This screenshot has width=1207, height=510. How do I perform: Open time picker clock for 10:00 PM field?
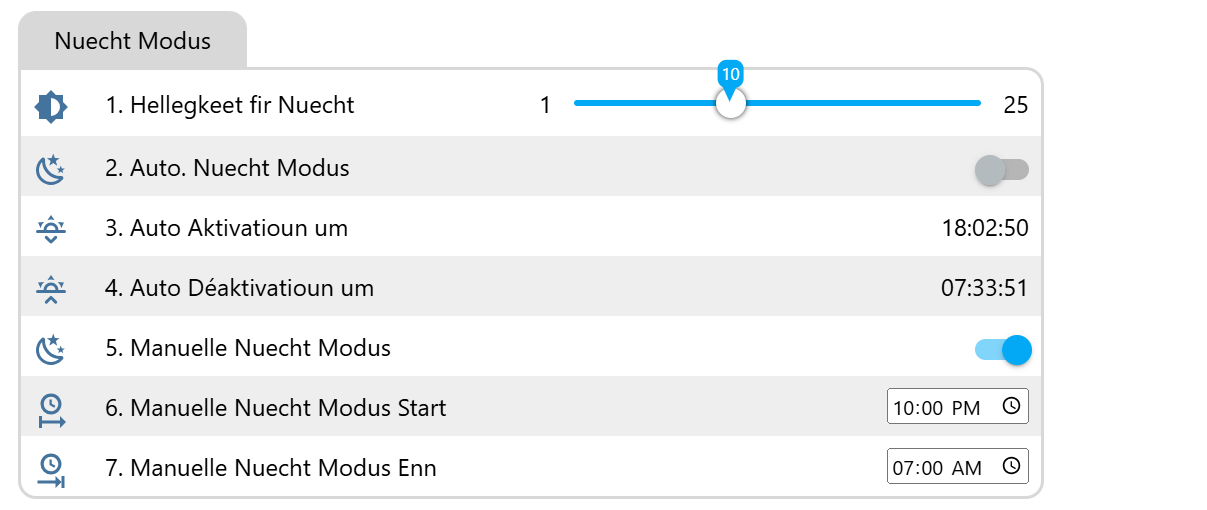(1011, 407)
